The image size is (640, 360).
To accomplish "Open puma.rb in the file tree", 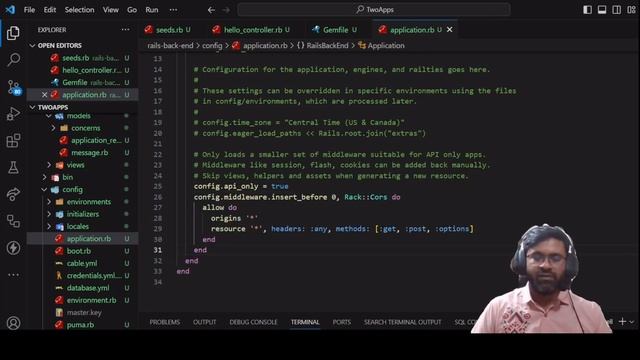I will coord(80,325).
